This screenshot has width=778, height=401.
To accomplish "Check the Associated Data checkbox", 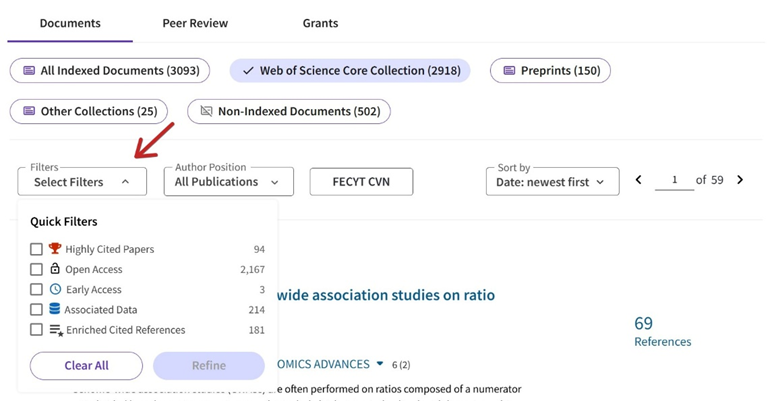I will coord(36,310).
